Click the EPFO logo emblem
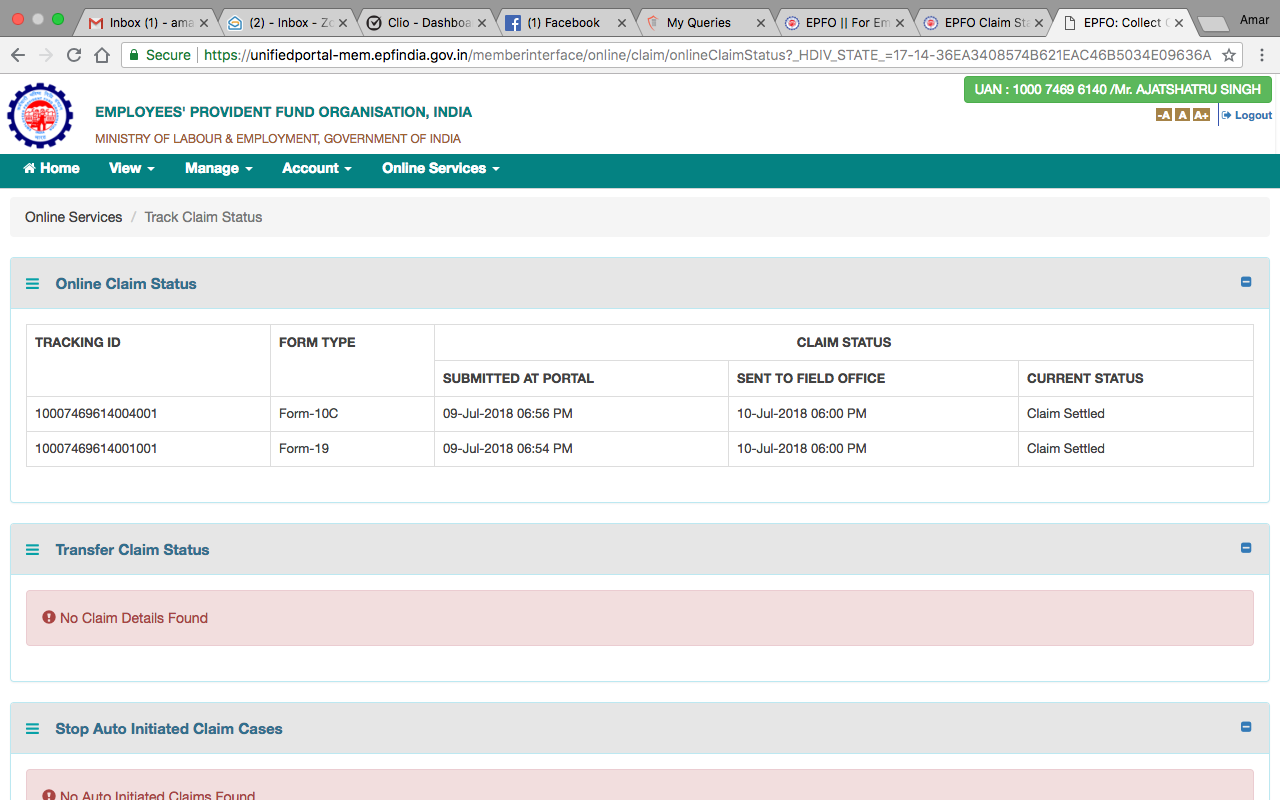This screenshot has width=1280, height=800. (40, 116)
